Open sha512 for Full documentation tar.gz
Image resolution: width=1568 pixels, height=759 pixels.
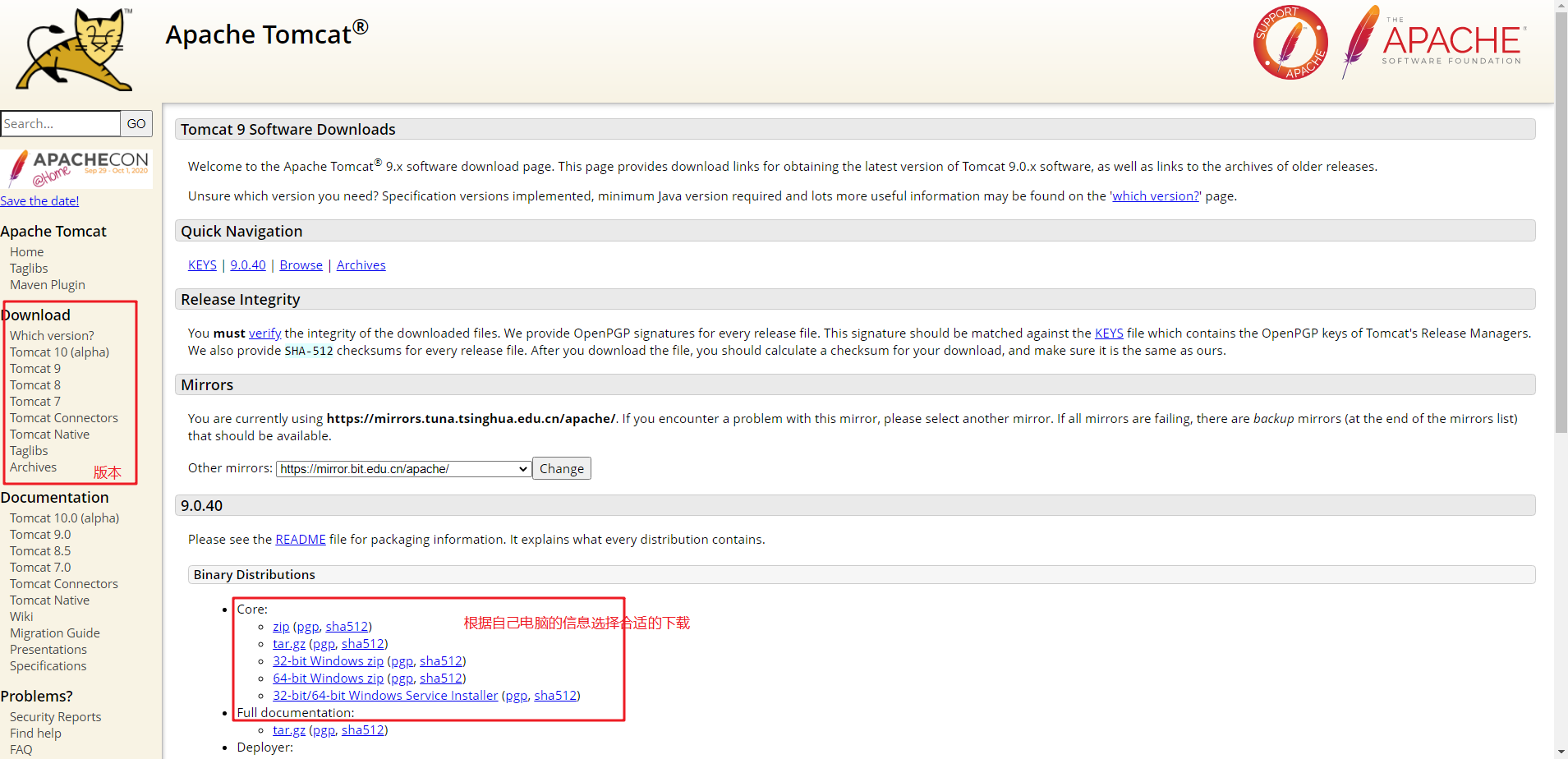coord(363,730)
